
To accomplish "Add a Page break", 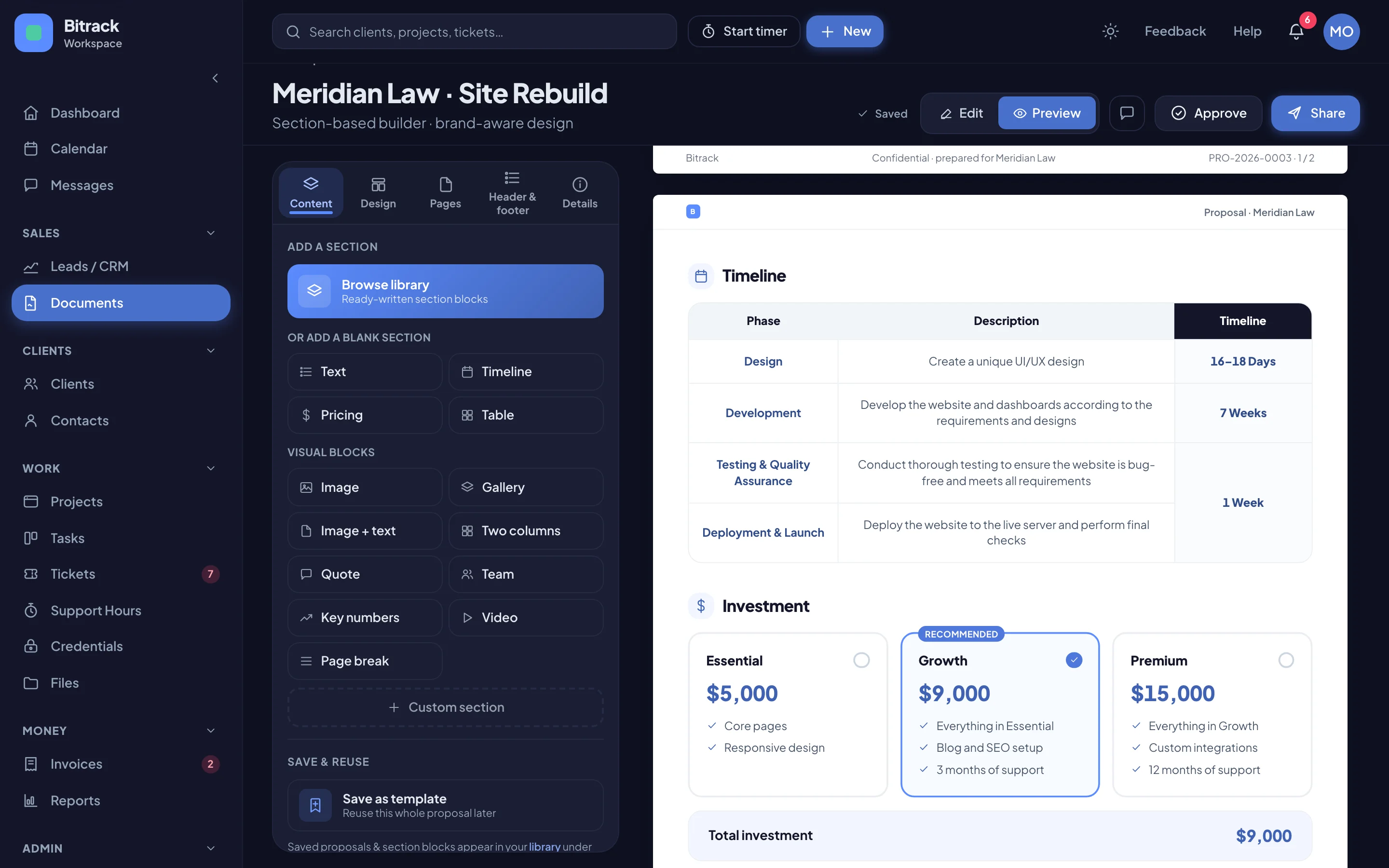I will coord(365,661).
